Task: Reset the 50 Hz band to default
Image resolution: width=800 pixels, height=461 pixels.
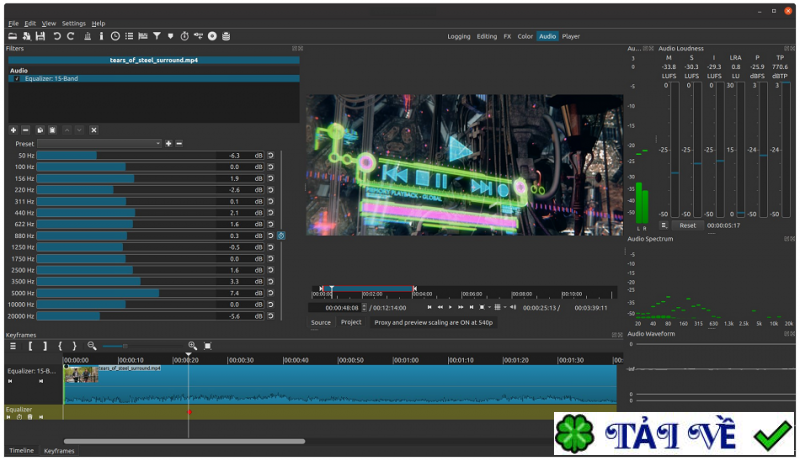Action: tap(270, 156)
